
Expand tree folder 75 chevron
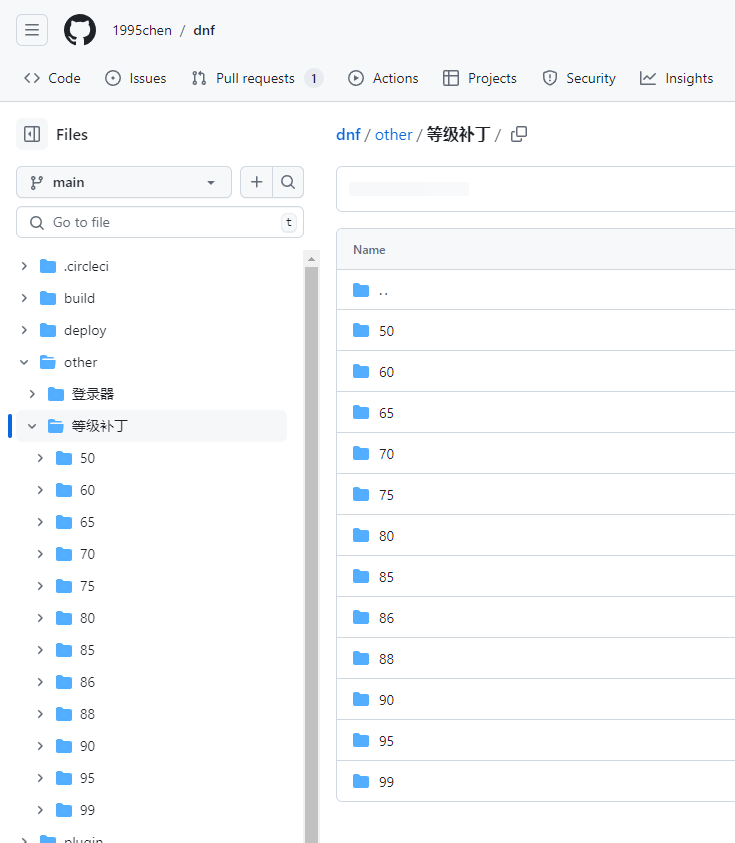click(x=40, y=586)
